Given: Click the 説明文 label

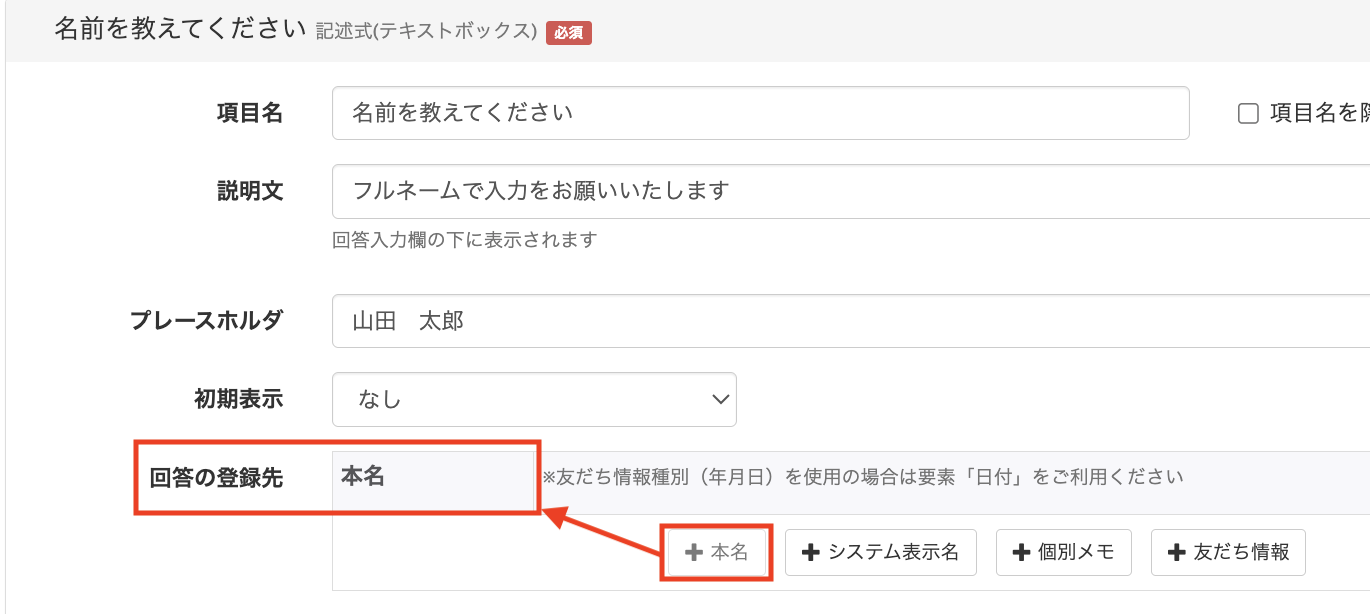Looking at the screenshot, I should [250, 191].
